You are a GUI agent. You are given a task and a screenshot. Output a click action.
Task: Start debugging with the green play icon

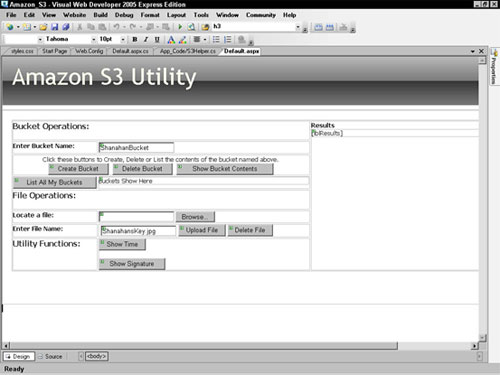[180, 27]
